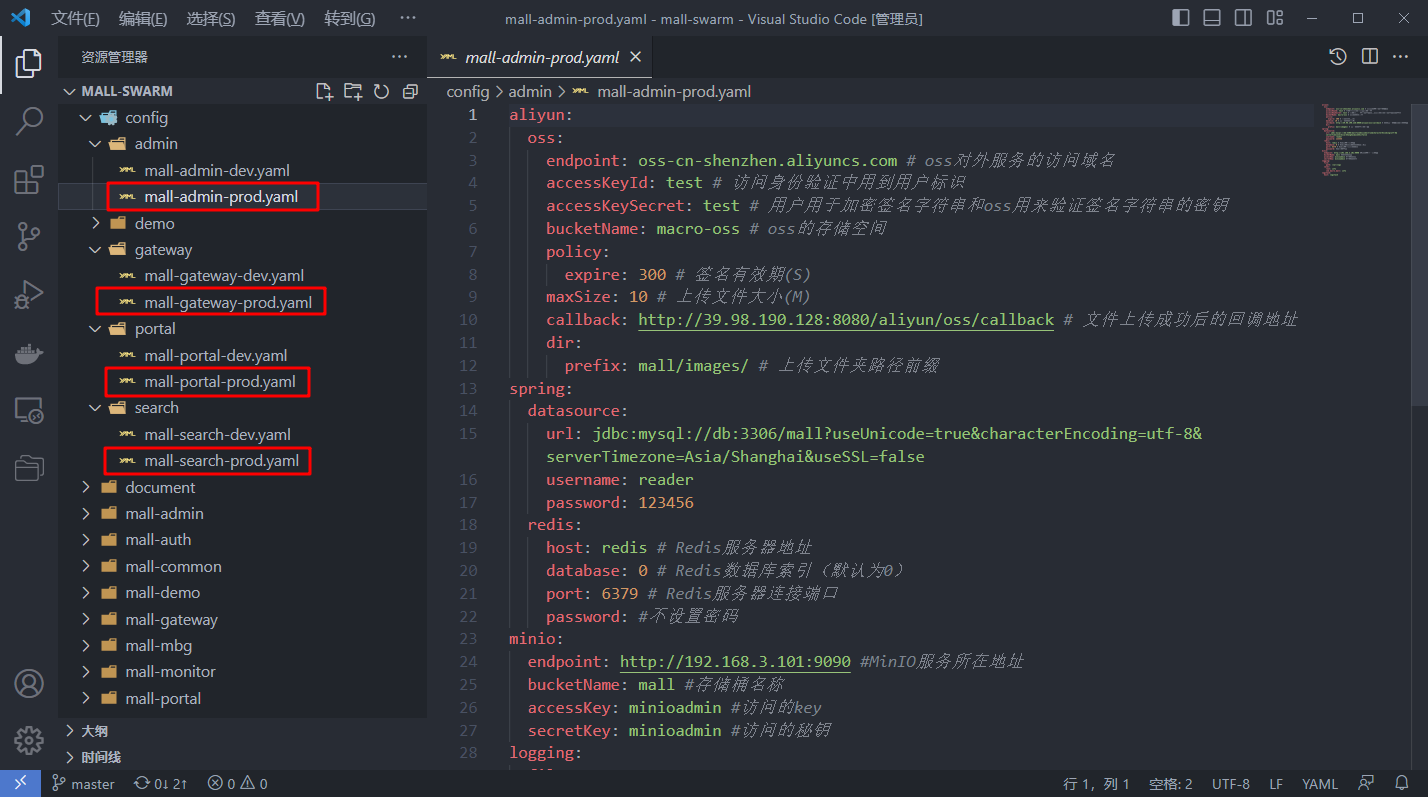The height and width of the screenshot is (797, 1428).
Task: Open editor more actions ellipsis
Action: pos(1402,57)
